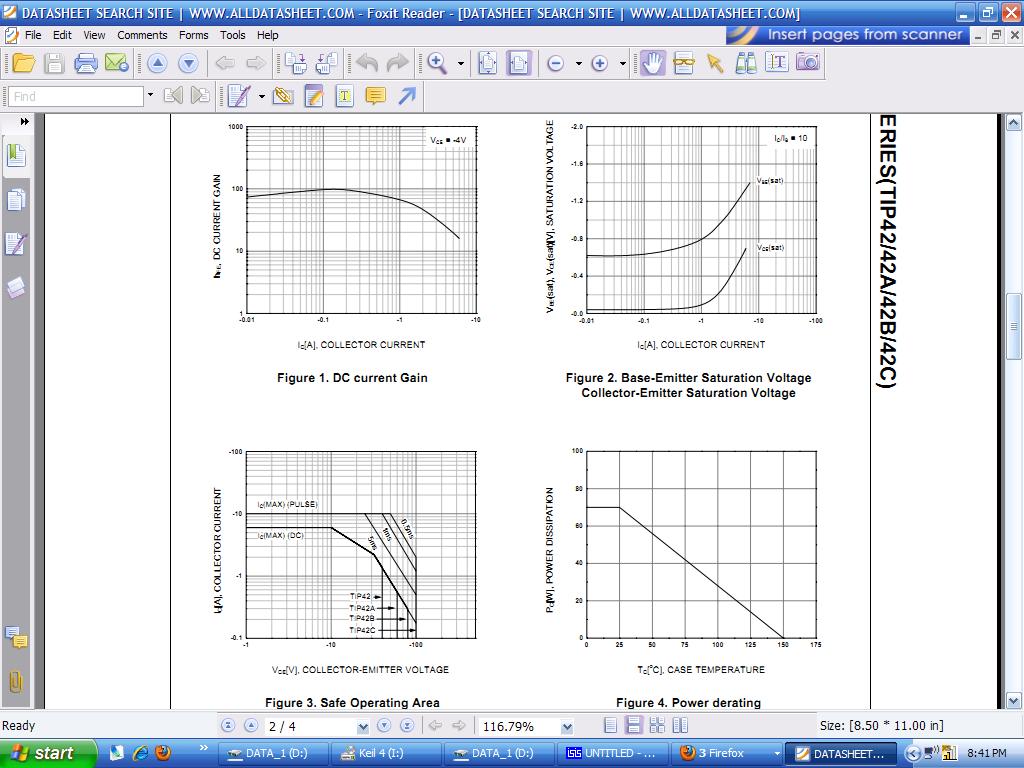Choose the Select Text tool icon
Screen dimensions: 1024x768
[x=776, y=62]
